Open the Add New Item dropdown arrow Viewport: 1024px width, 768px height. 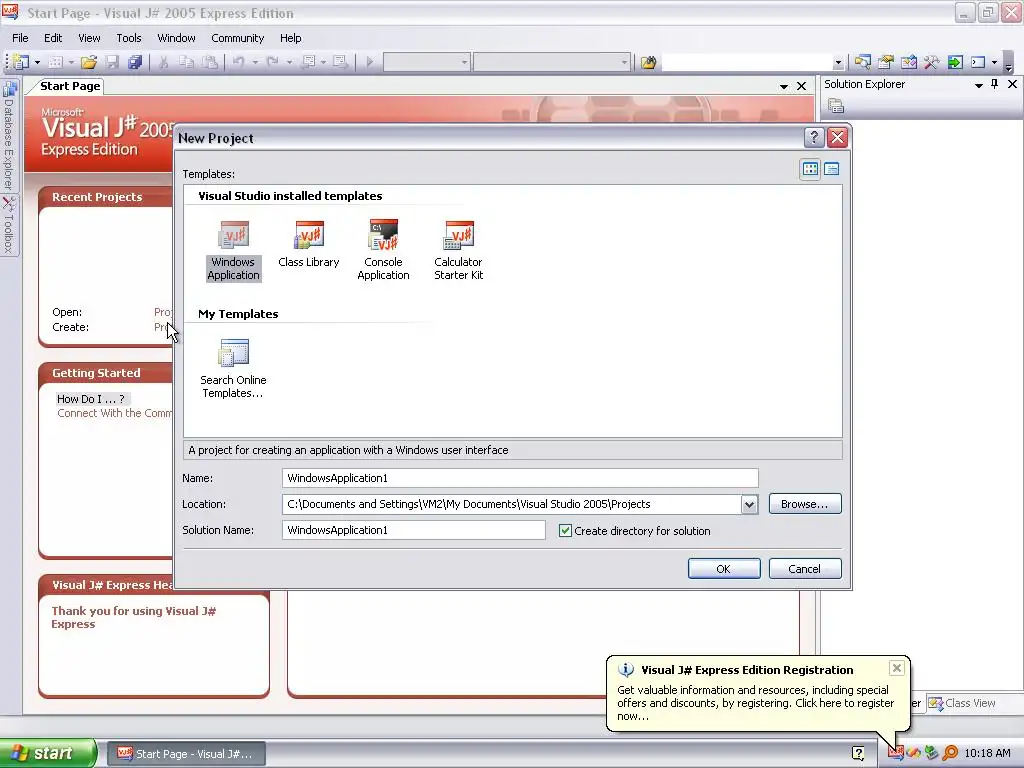pos(71,63)
